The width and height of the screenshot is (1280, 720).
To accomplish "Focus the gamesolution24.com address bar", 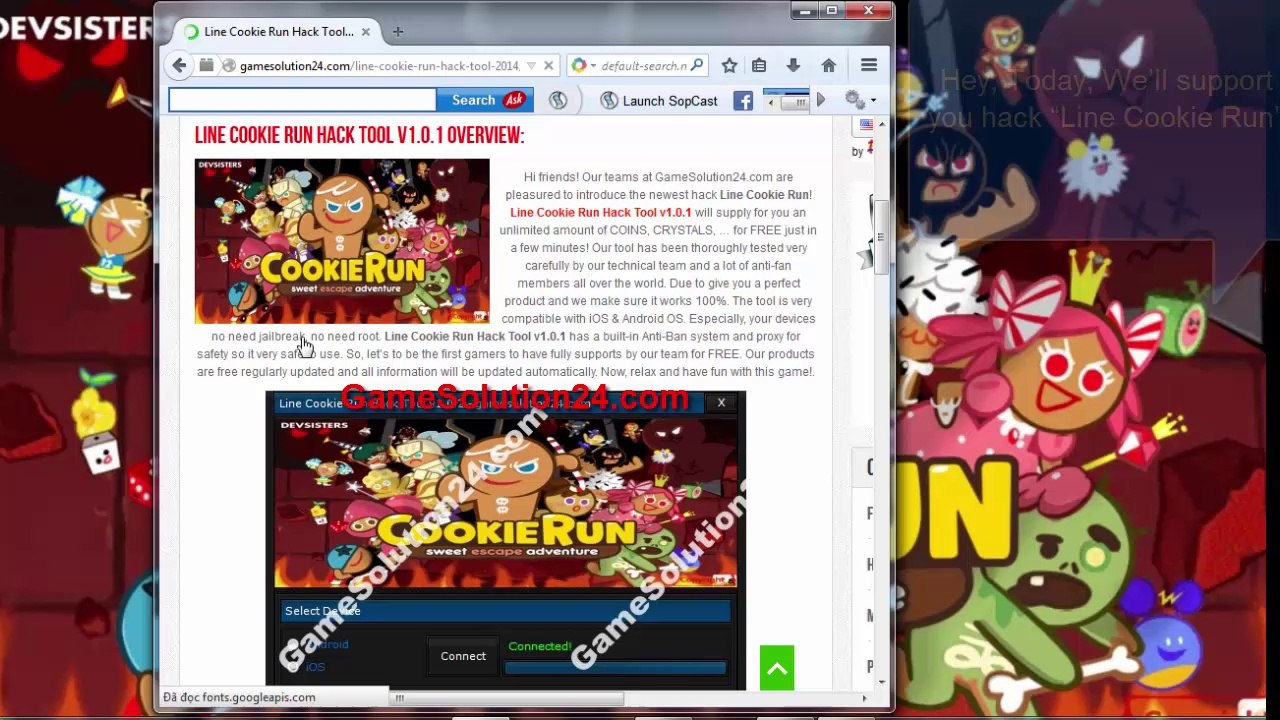I will (379, 66).
